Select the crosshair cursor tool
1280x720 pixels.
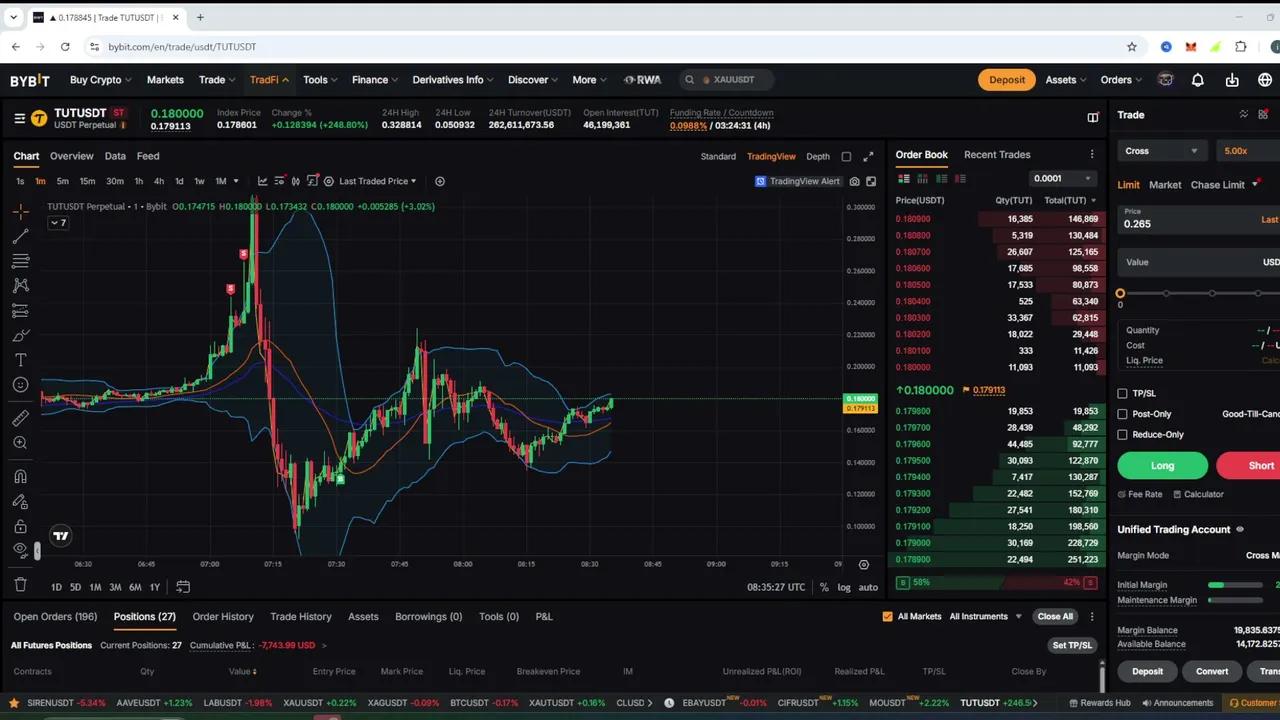[20, 211]
